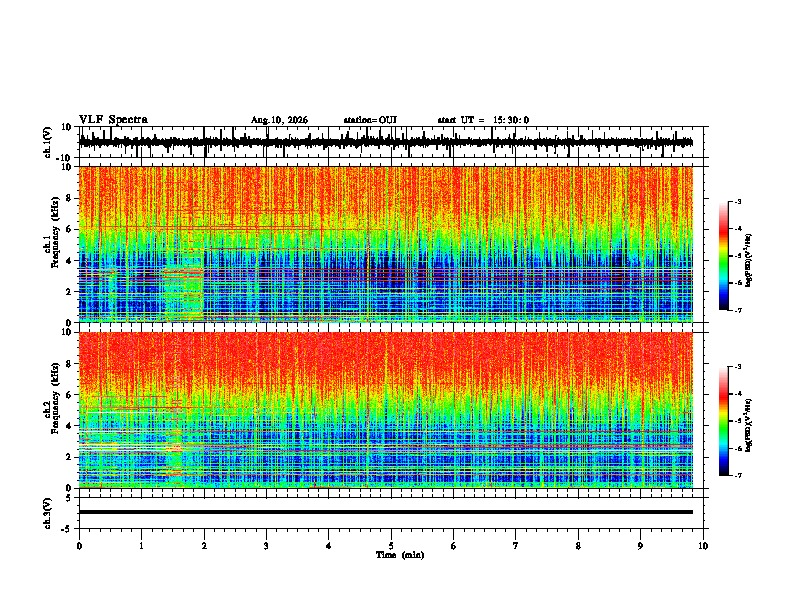The height and width of the screenshot is (612, 792).
Task: Click the '6' kHz tick on ch.2 spectrogram
Action: (69, 395)
